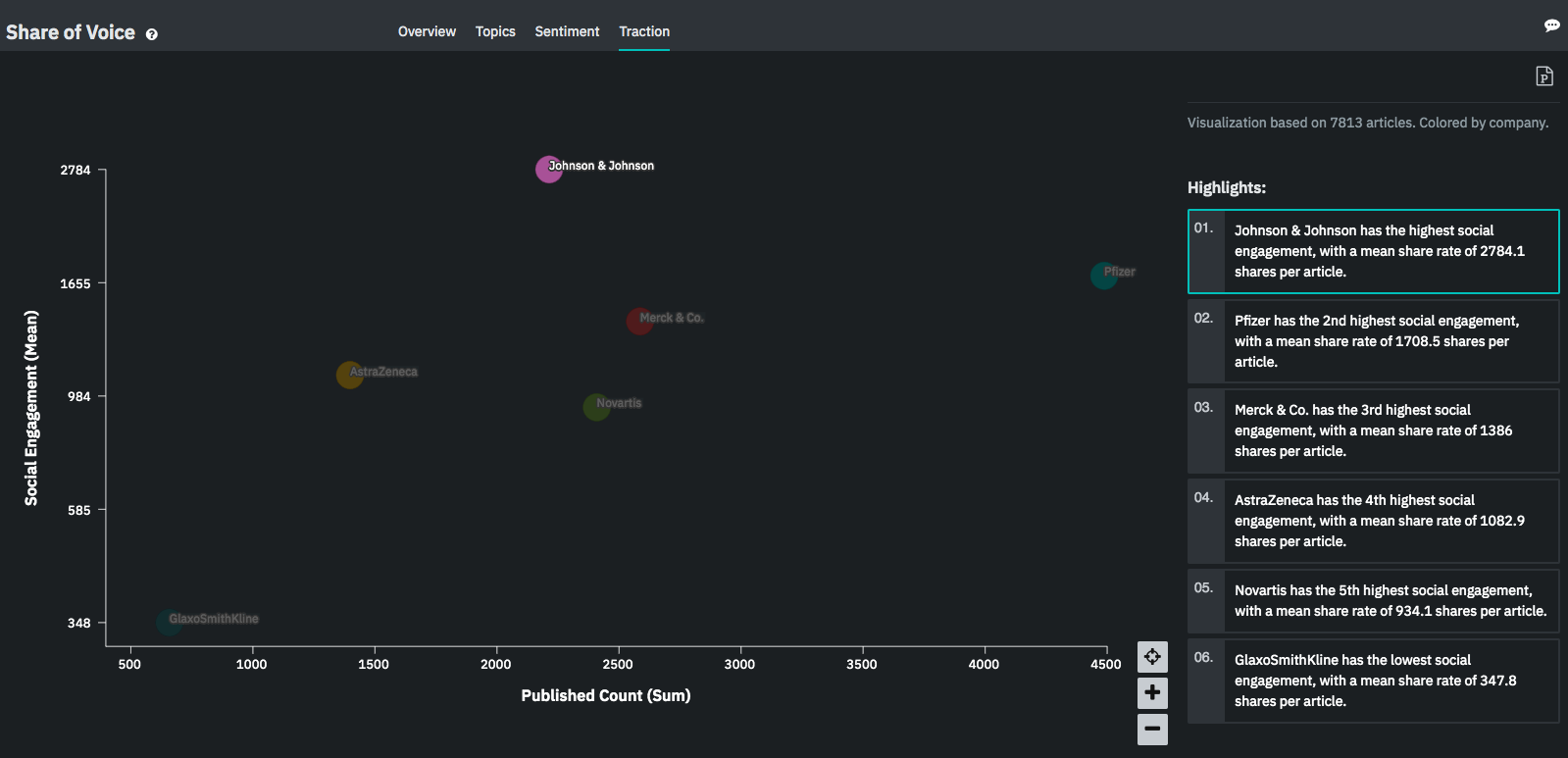Click the Share of Voice title
Screen dimensions: 1568x758
[71, 32]
